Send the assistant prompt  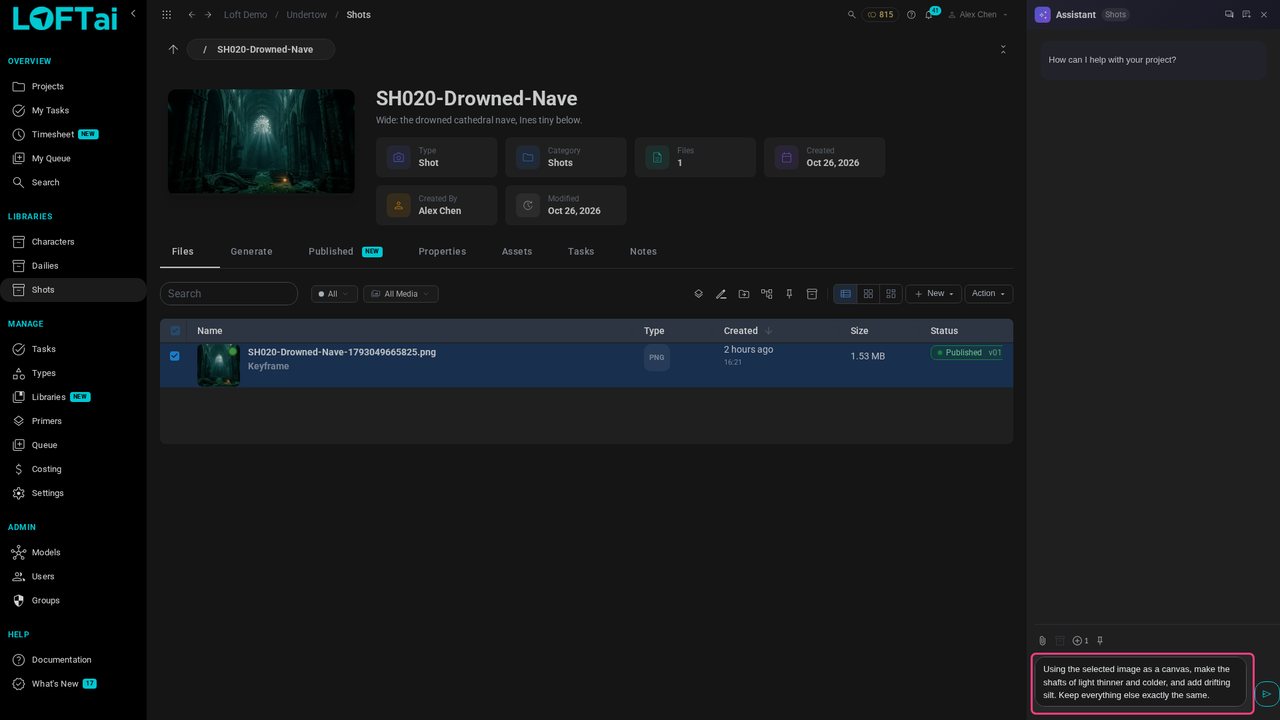coord(1266,694)
